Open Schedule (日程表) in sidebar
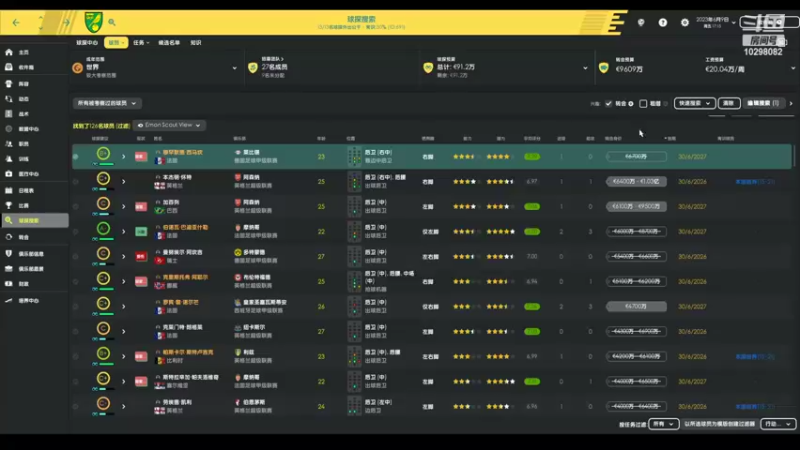The width and height of the screenshot is (800, 450). [x=34, y=190]
